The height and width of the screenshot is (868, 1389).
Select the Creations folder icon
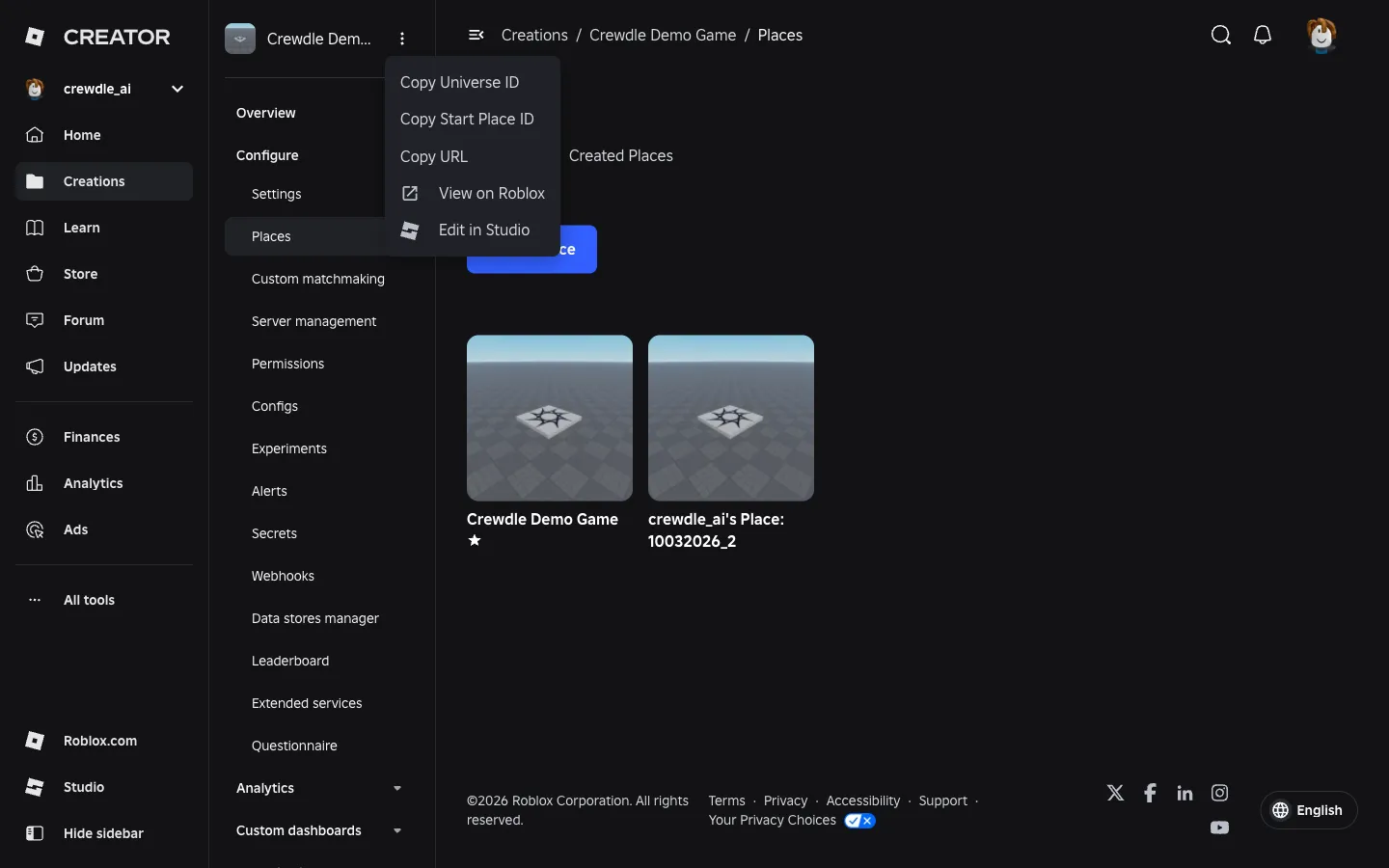click(35, 181)
